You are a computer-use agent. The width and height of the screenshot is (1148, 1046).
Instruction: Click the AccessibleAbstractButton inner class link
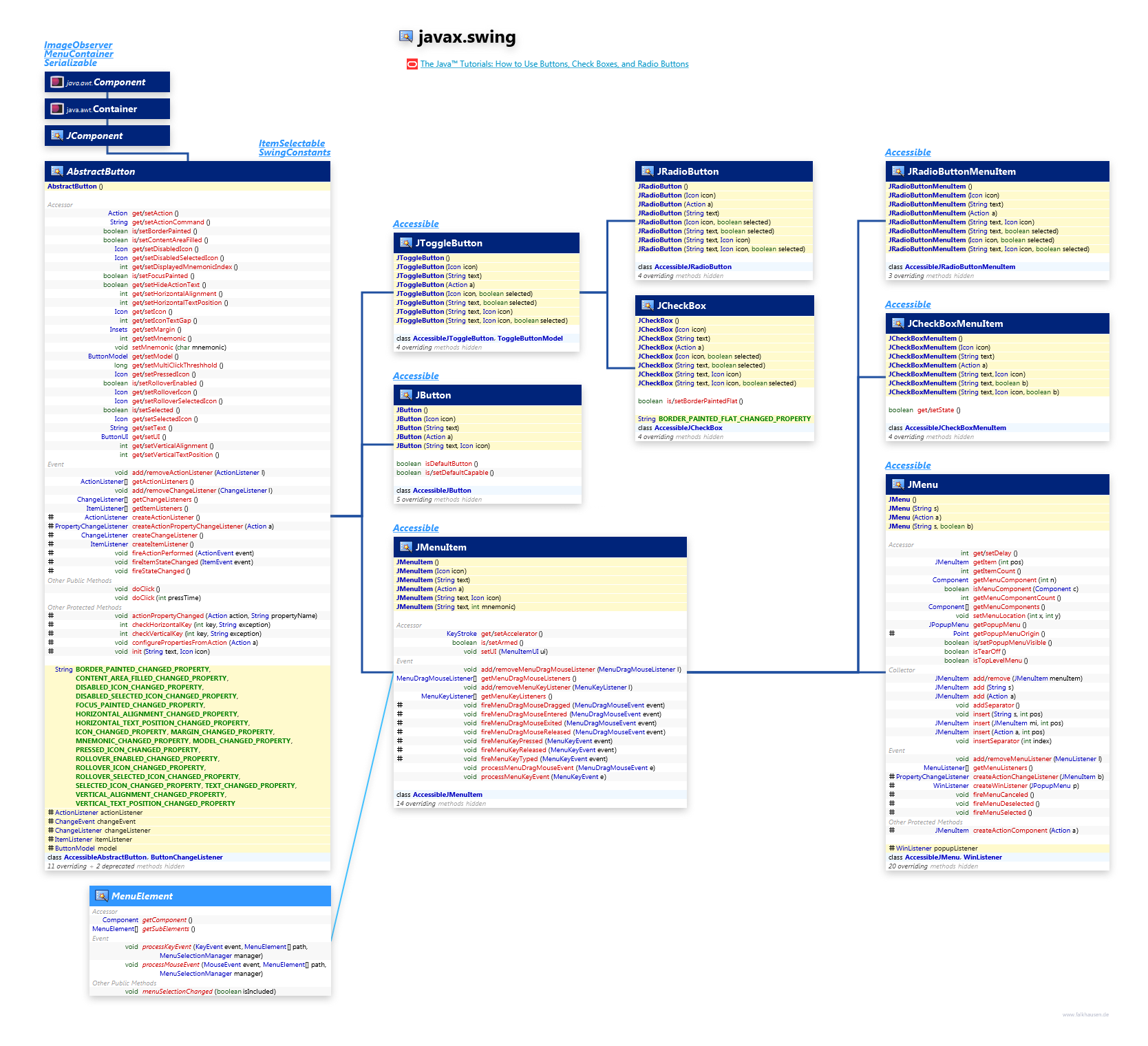105,857
